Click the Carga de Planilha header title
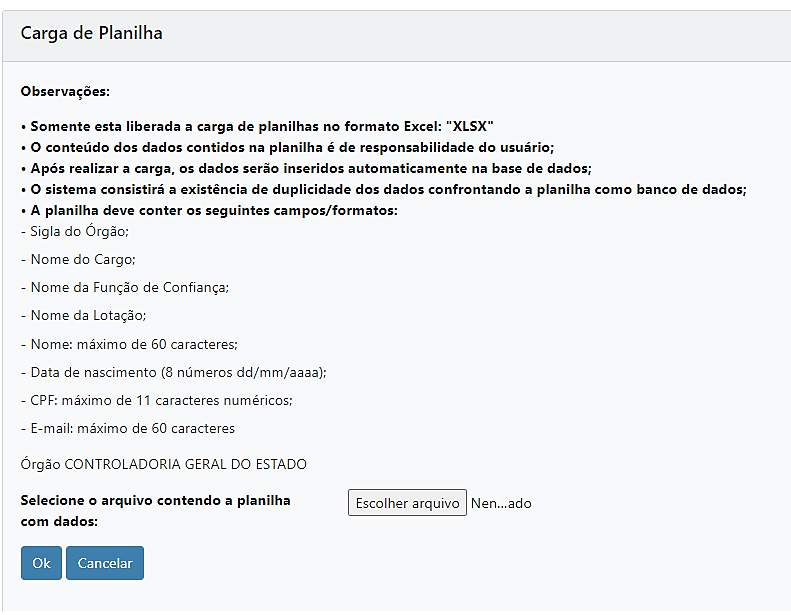This screenshot has height=615, width=791. click(x=92, y=33)
